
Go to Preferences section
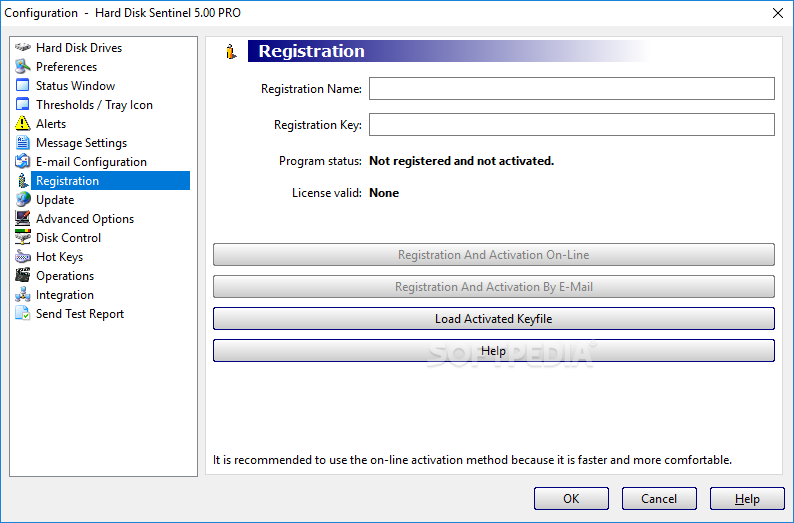(66, 67)
